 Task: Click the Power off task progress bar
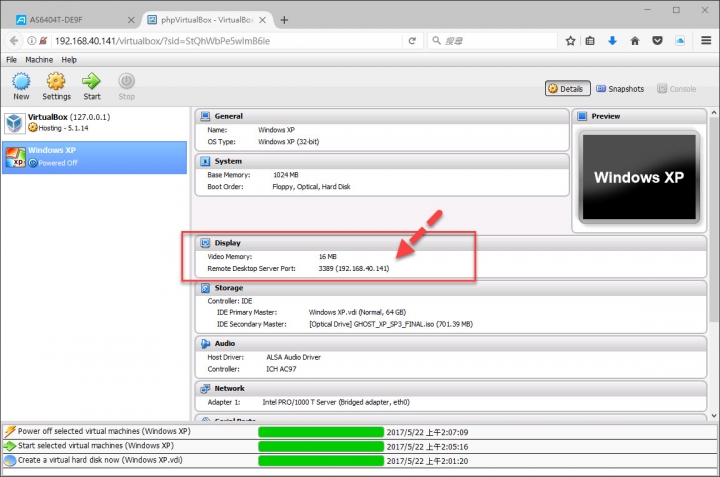tap(321, 432)
